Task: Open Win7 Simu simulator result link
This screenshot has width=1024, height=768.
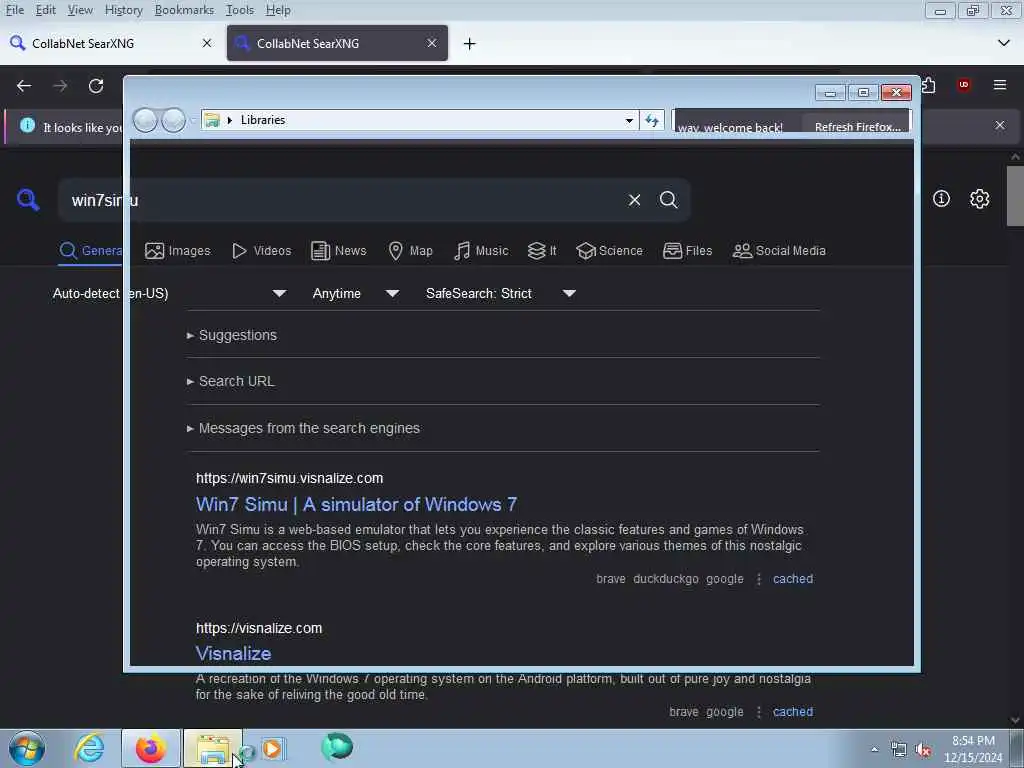Action: [357, 504]
